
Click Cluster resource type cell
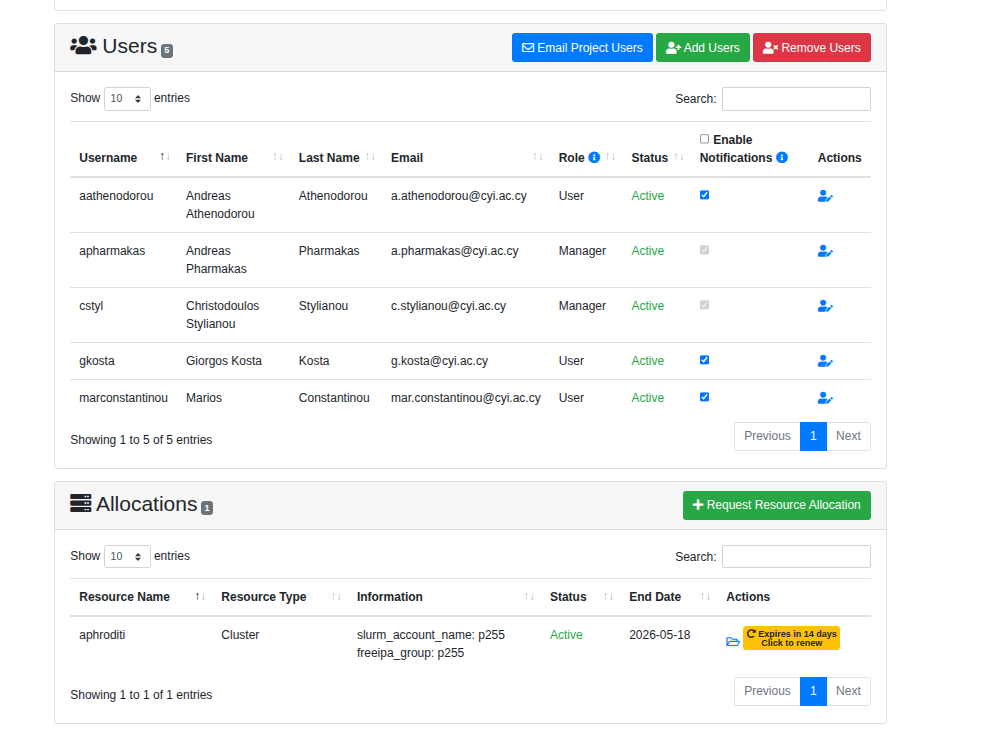coord(240,635)
